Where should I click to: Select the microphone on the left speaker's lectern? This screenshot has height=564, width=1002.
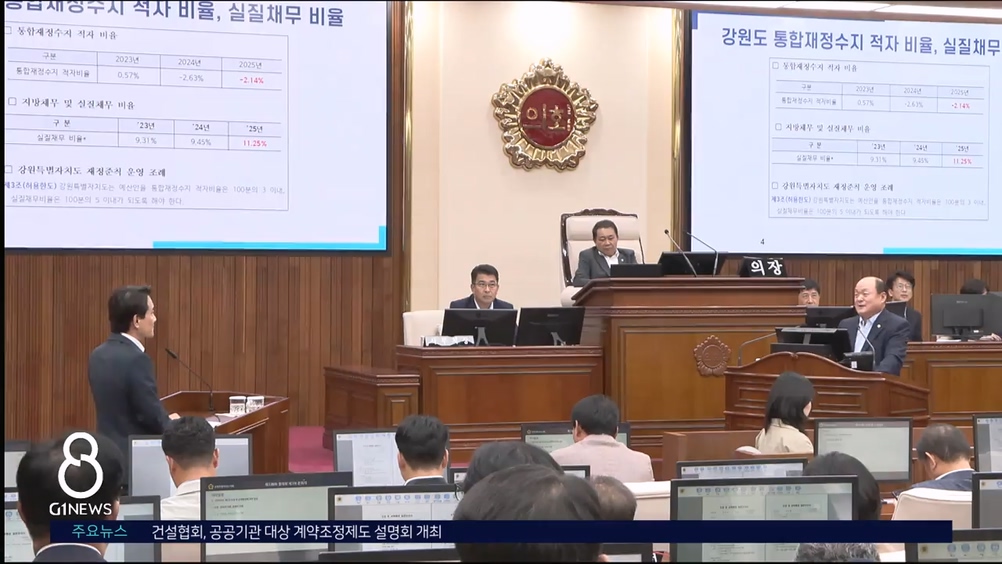coord(190,377)
